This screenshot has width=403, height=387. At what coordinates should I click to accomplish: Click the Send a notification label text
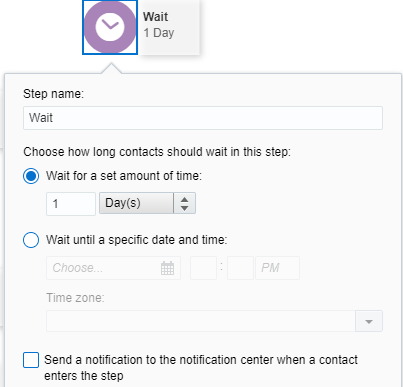coord(201,368)
